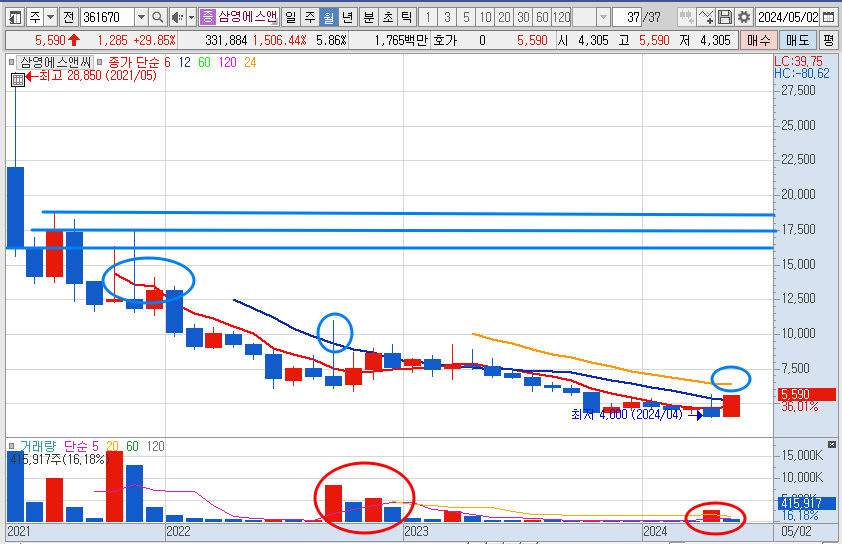Click the volume ratio 1,506.44%
The image size is (842, 544).
pos(280,40)
